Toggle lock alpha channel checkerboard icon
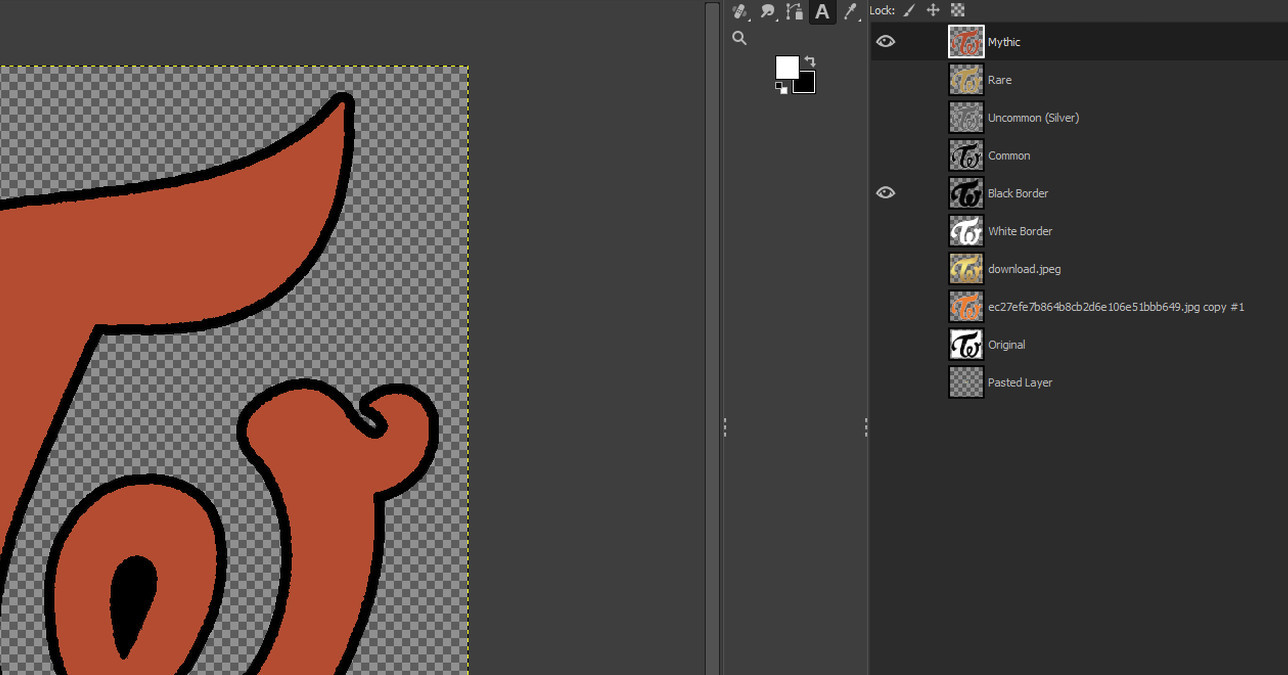Viewport: 1288px width, 675px height. tap(957, 10)
